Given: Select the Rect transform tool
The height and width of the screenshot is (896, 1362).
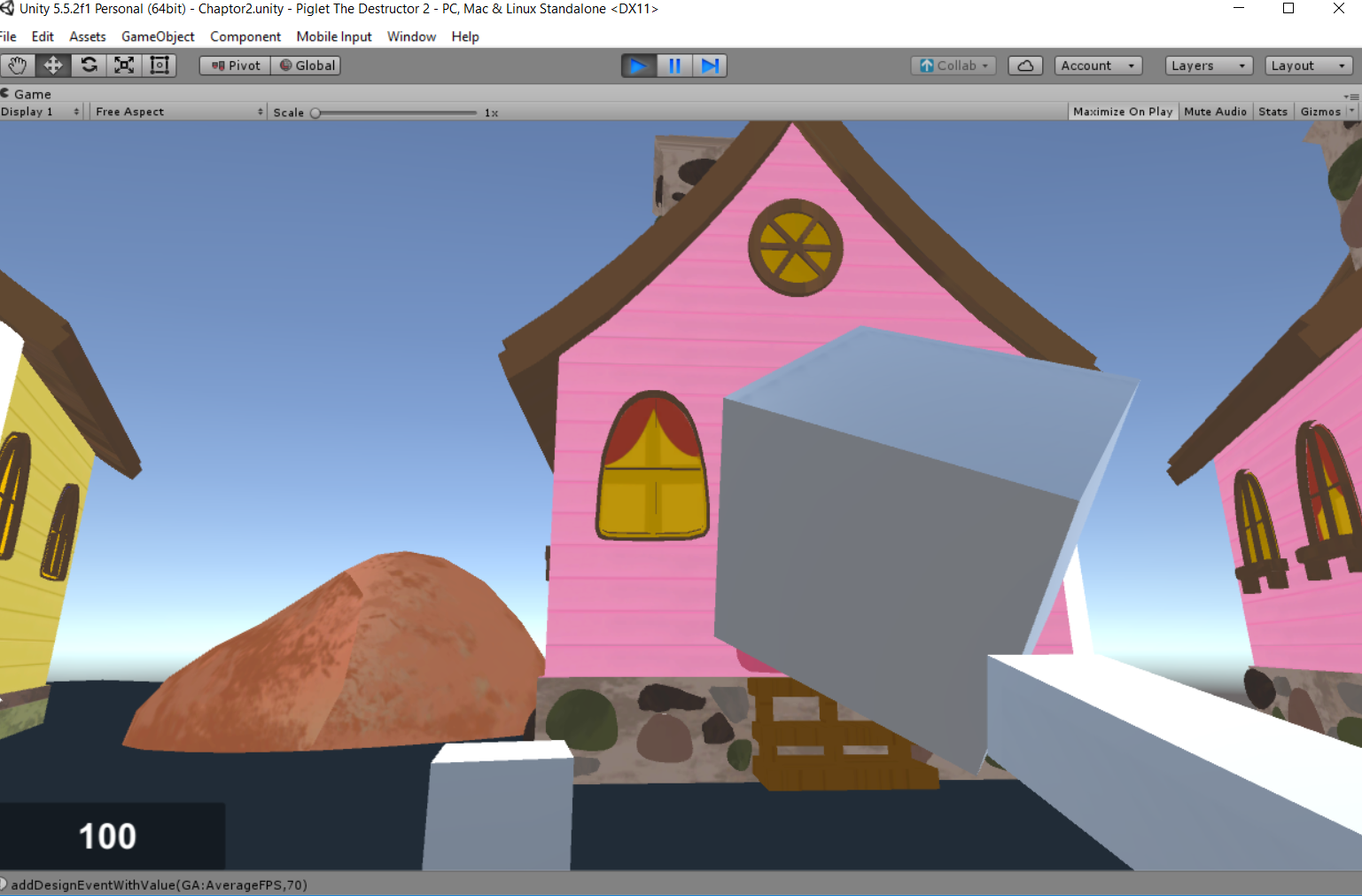Looking at the screenshot, I should pyautogui.click(x=160, y=66).
